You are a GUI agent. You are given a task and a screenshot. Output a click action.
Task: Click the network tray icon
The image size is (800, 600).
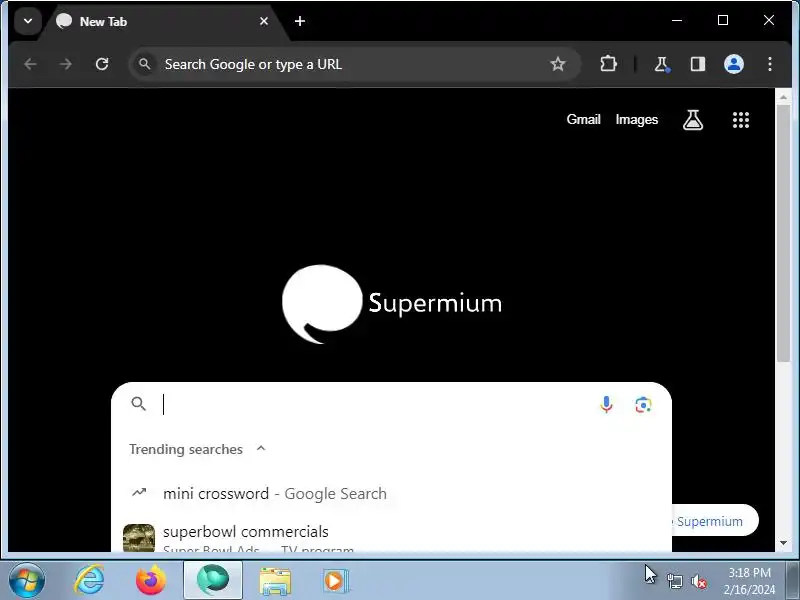tap(674, 581)
